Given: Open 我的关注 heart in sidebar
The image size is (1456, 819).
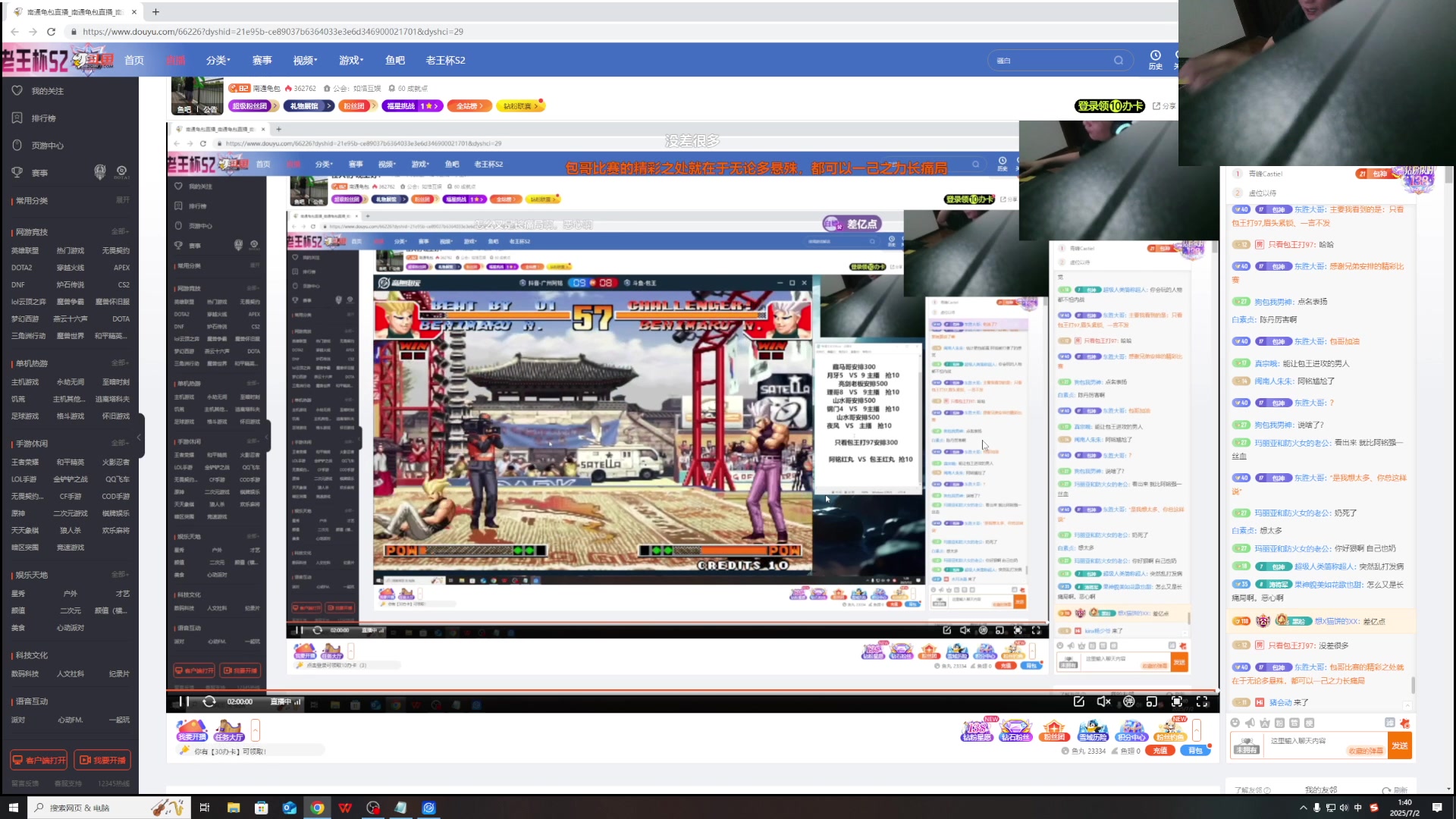Looking at the screenshot, I should 38,91.
